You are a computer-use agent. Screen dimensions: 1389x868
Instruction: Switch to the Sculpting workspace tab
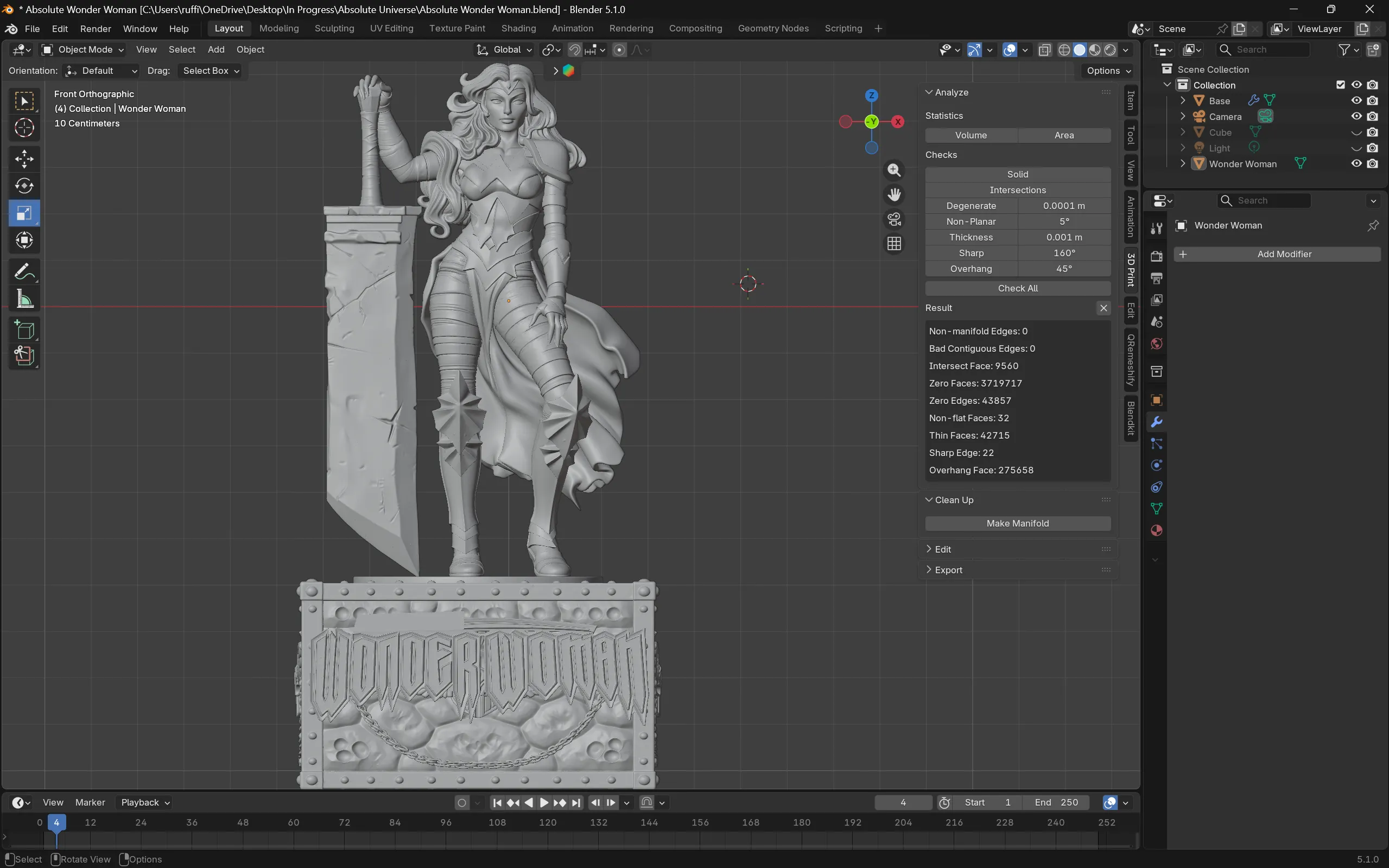(x=334, y=29)
